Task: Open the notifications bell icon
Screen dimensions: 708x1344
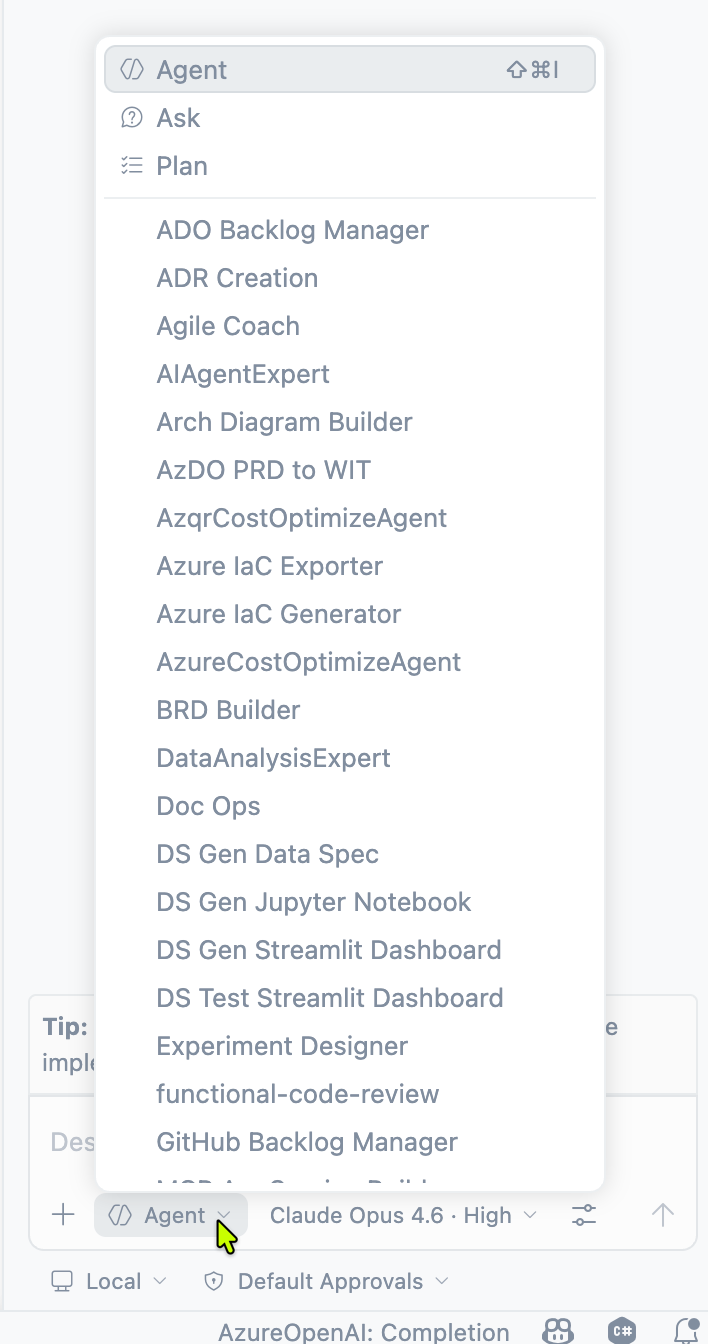Action: pyautogui.click(x=686, y=1331)
